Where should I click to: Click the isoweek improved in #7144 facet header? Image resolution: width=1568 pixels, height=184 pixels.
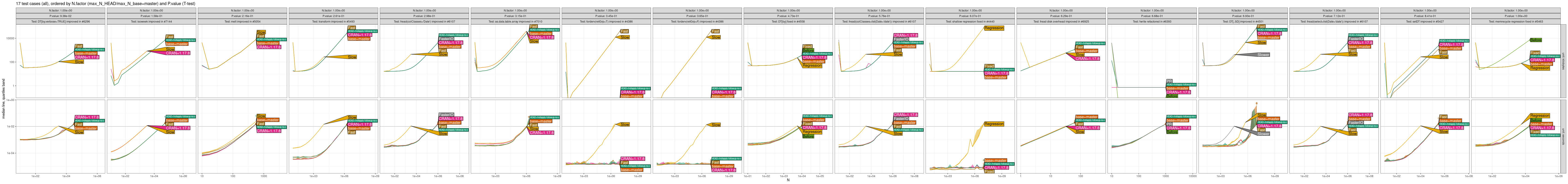point(151,21)
